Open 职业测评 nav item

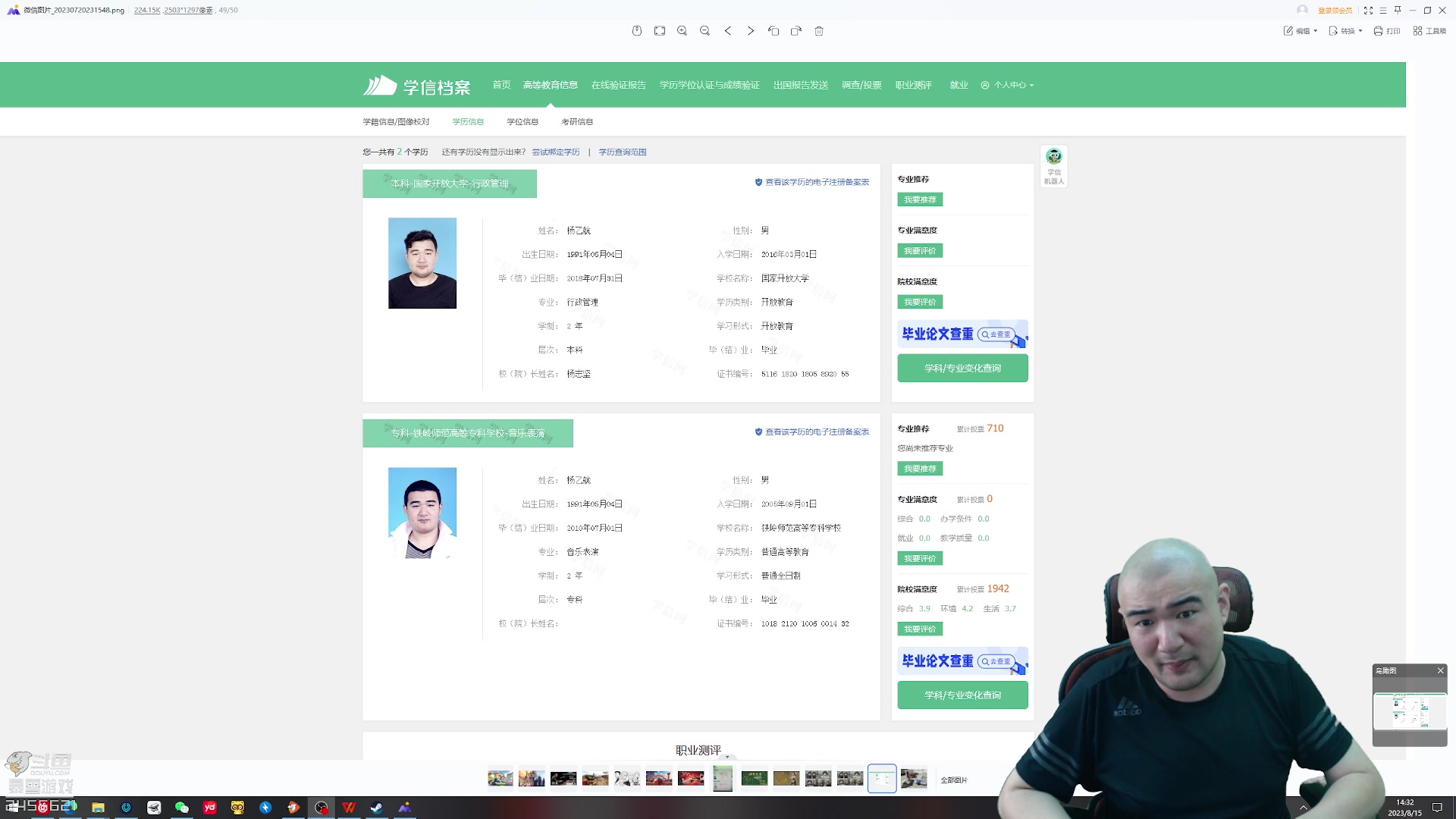(x=913, y=85)
